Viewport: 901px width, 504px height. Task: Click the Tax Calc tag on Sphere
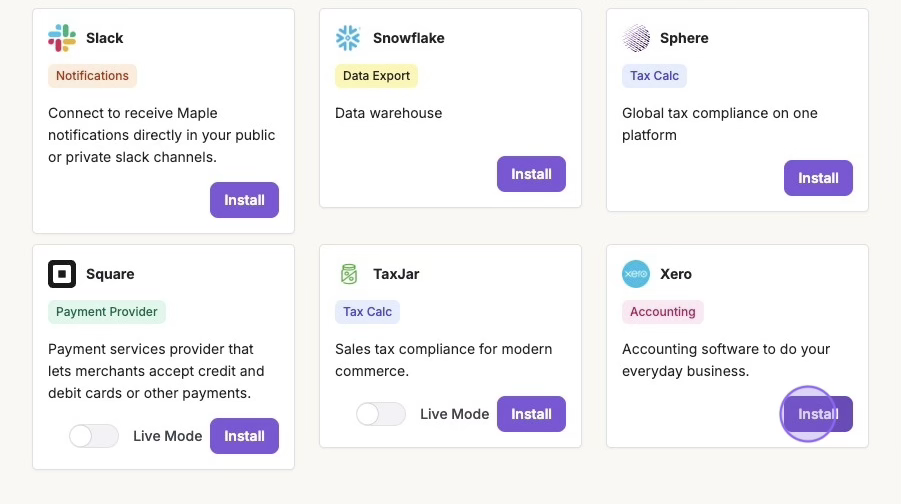(654, 76)
